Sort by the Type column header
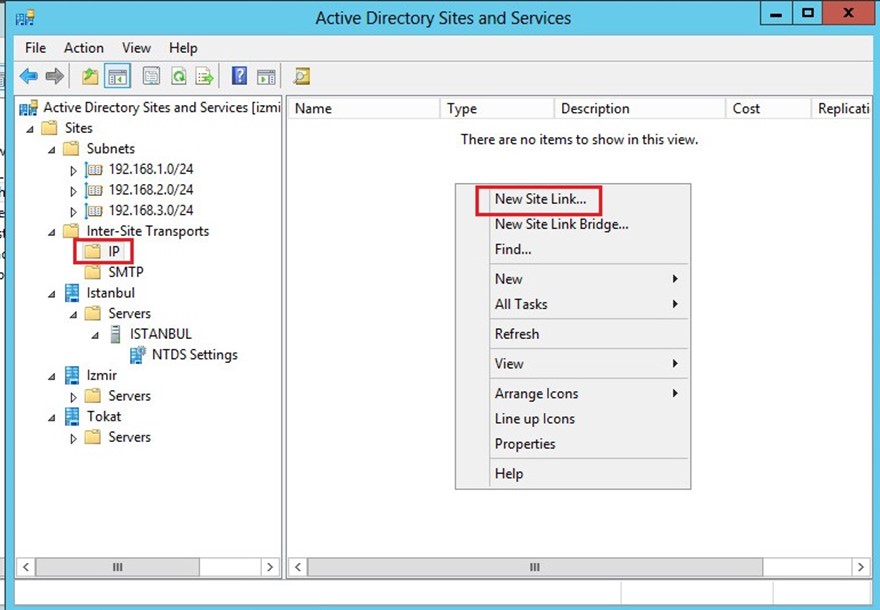The image size is (880, 610). coord(497,108)
